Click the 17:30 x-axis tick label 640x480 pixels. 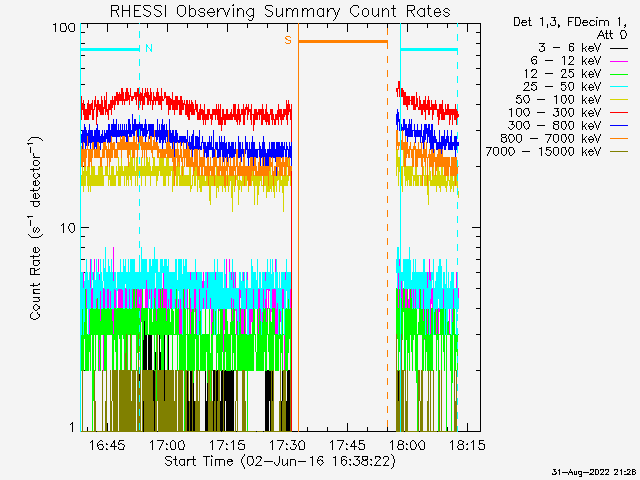(x=287, y=445)
